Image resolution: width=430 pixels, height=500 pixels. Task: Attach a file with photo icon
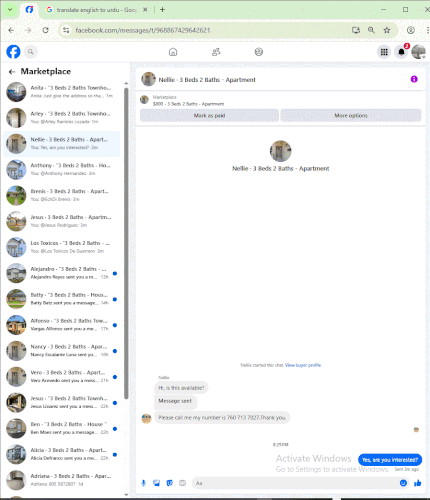(x=156, y=483)
